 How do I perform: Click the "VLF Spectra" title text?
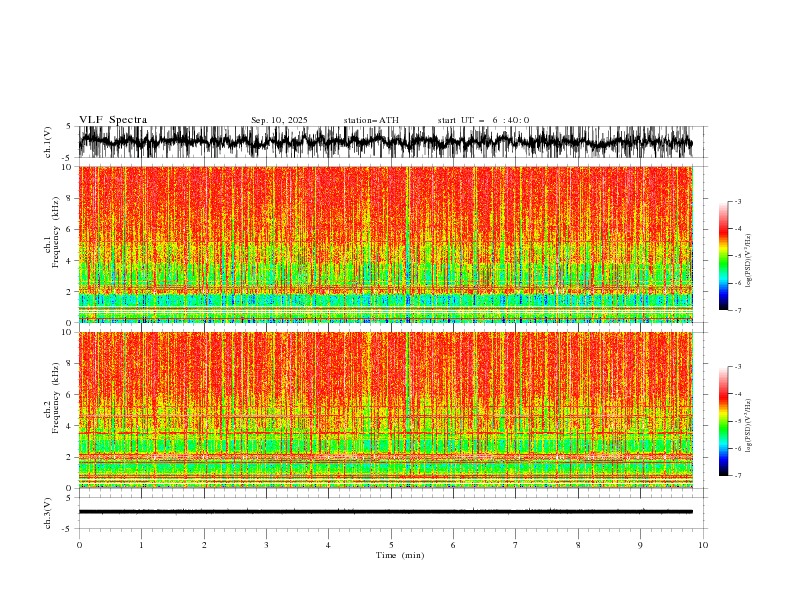[x=113, y=120]
